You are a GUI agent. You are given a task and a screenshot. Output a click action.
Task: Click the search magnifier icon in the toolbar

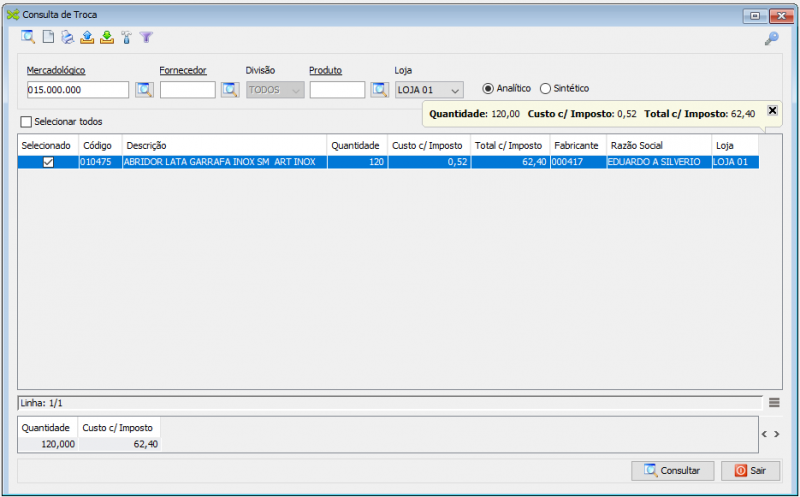click(28, 38)
